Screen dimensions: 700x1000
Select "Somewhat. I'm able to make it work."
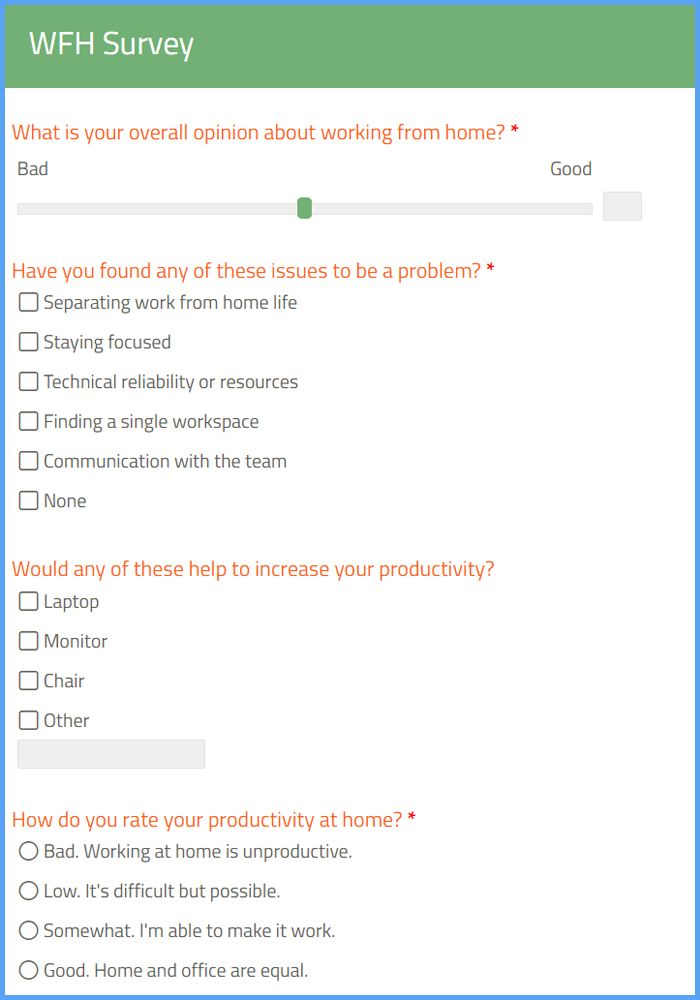pos(29,930)
